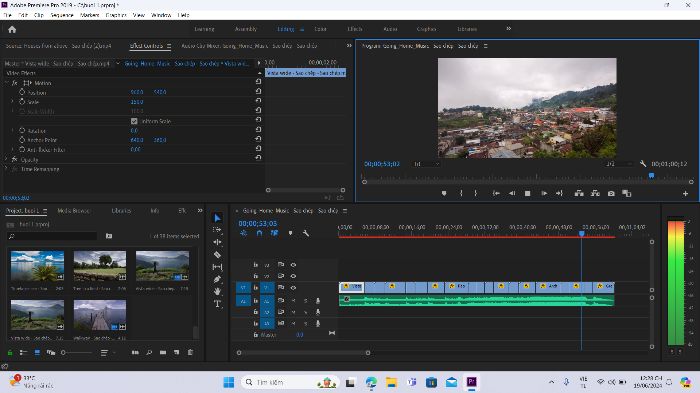
Task: Toggle V1 track lock
Action: coord(256,288)
